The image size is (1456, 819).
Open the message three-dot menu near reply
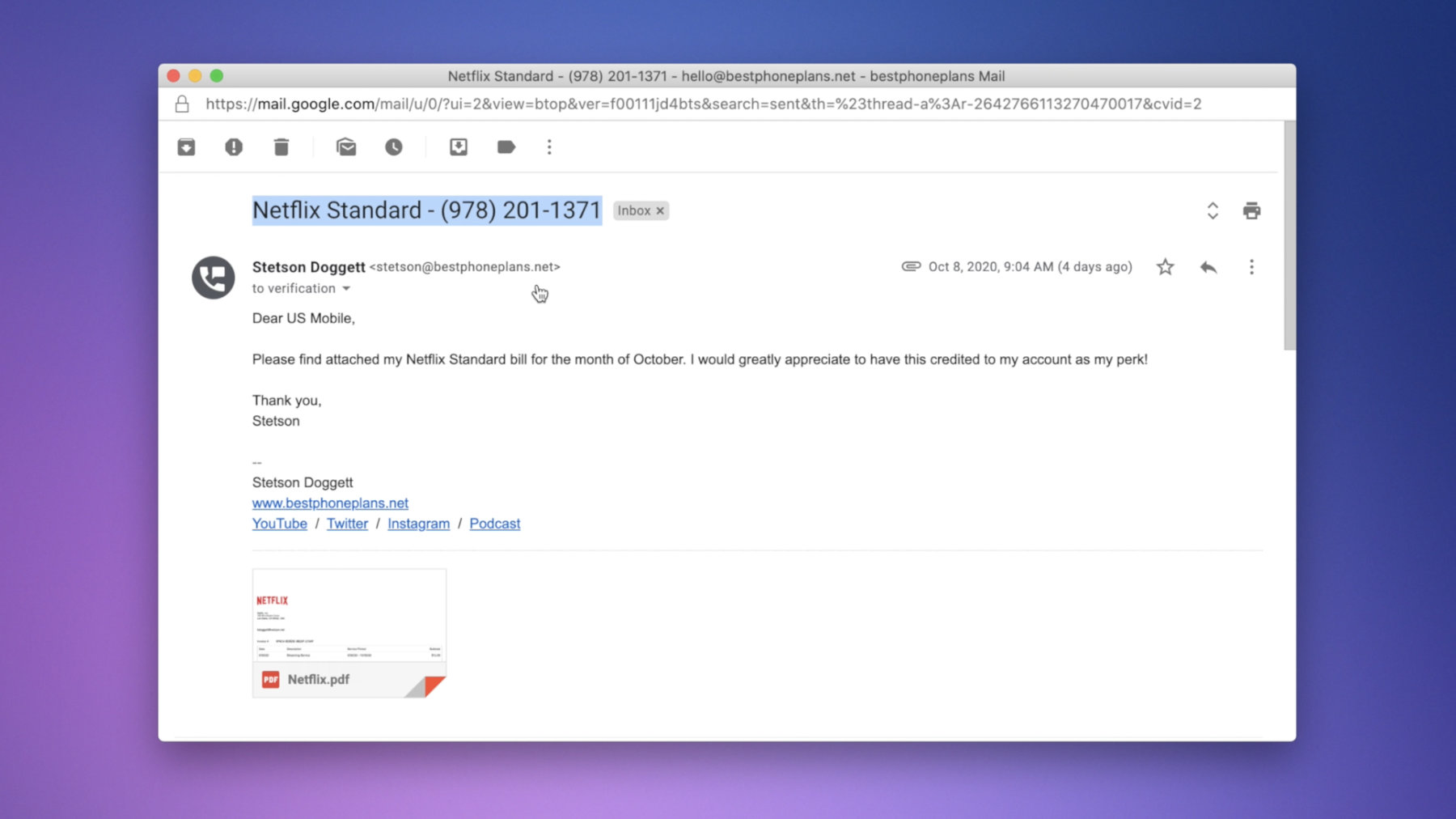tap(1251, 266)
